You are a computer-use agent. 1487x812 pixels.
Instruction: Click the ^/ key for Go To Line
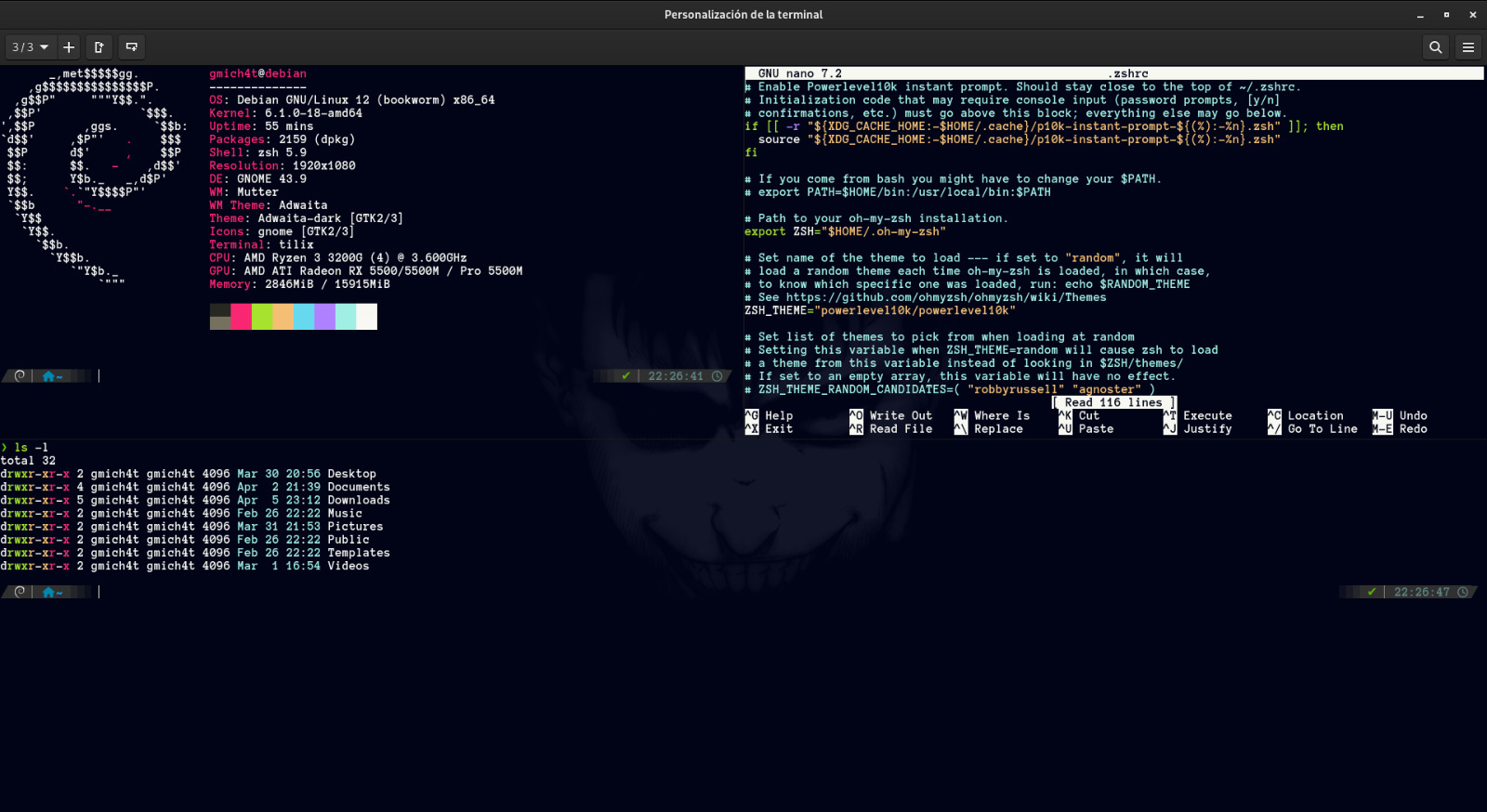pos(1274,428)
